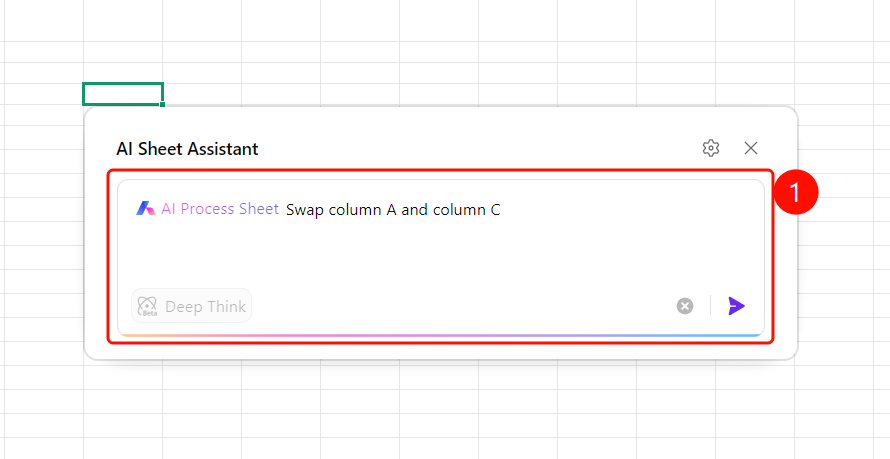
Task: Send the prompt with the purple arrow
Action: click(736, 306)
